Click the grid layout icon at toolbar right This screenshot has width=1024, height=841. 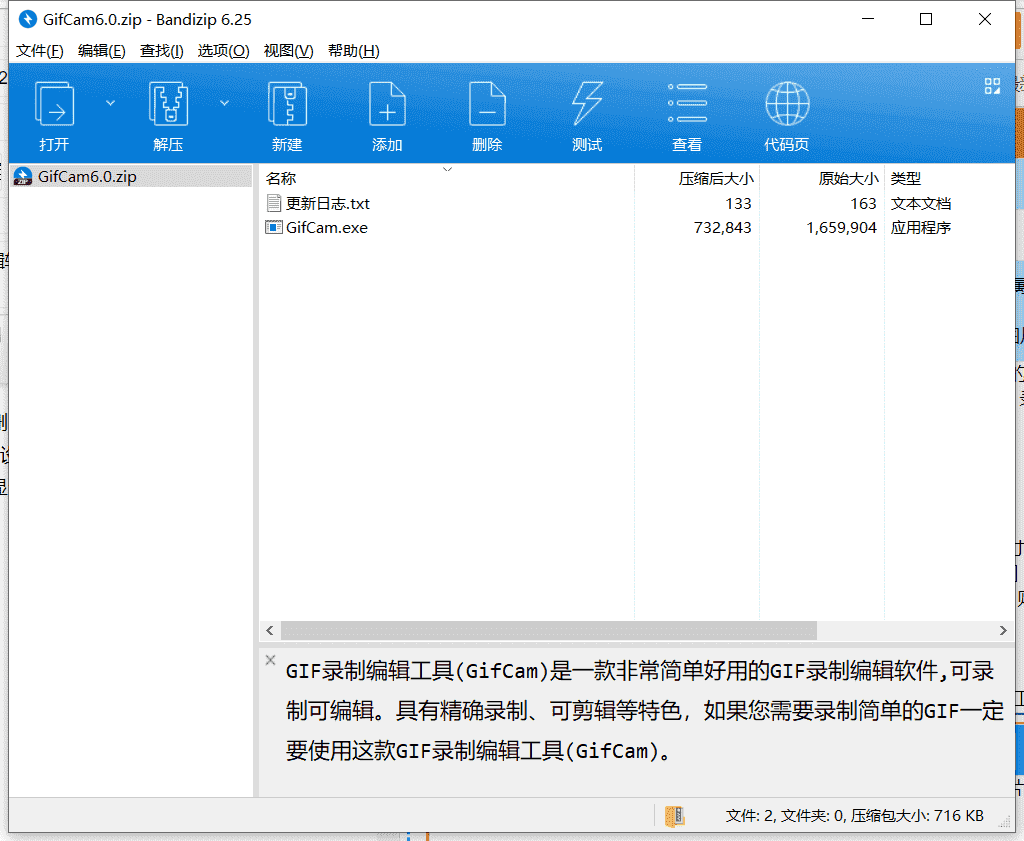pyautogui.click(x=992, y=86)
